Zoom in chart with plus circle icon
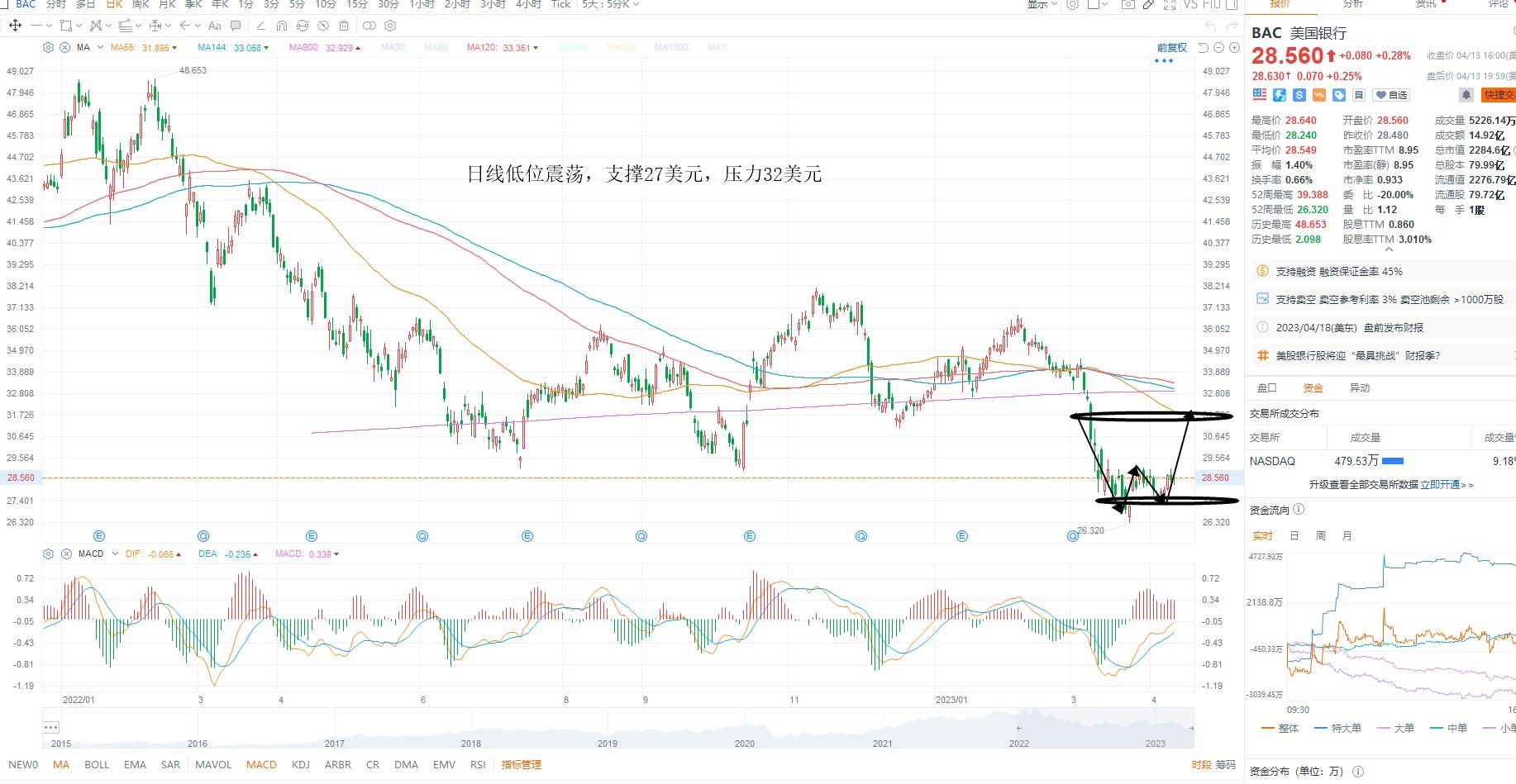The height and width of the screenshot is (784, 1516). point(1234,47)
